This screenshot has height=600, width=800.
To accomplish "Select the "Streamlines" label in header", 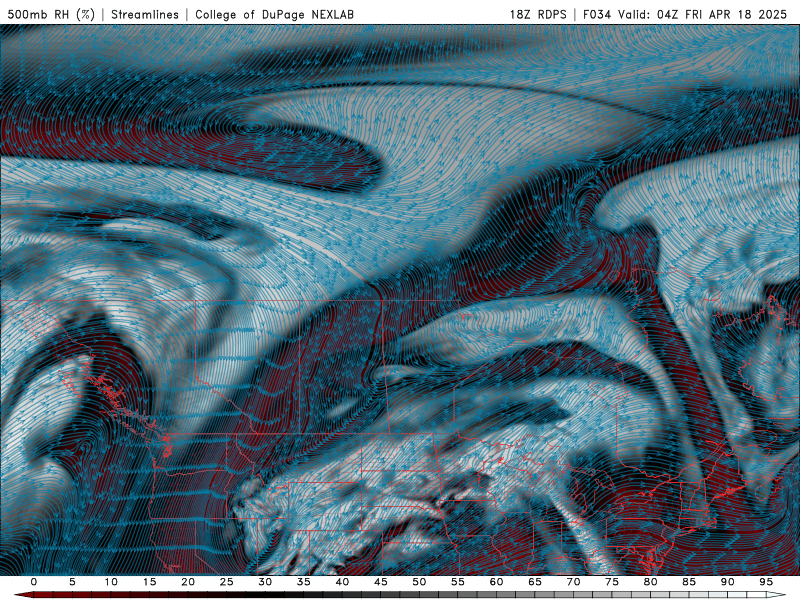I will [145, 14].
